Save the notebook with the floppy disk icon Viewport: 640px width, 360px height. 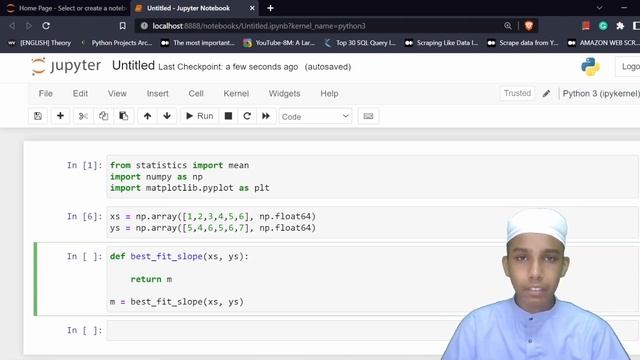38,116
